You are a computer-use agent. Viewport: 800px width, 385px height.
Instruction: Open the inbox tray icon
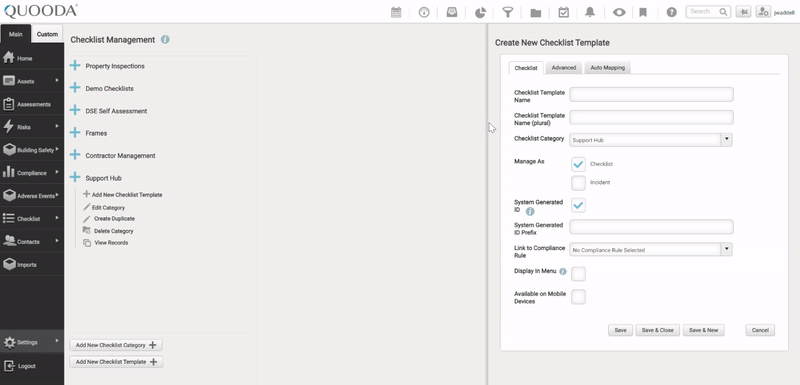point(452,12)
